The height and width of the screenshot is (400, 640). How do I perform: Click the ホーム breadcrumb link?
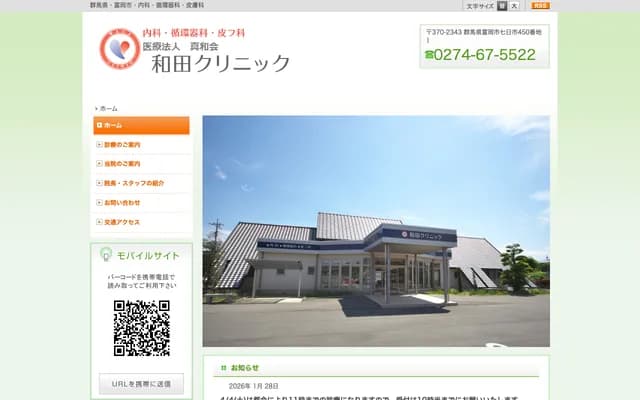coord(109,109)
